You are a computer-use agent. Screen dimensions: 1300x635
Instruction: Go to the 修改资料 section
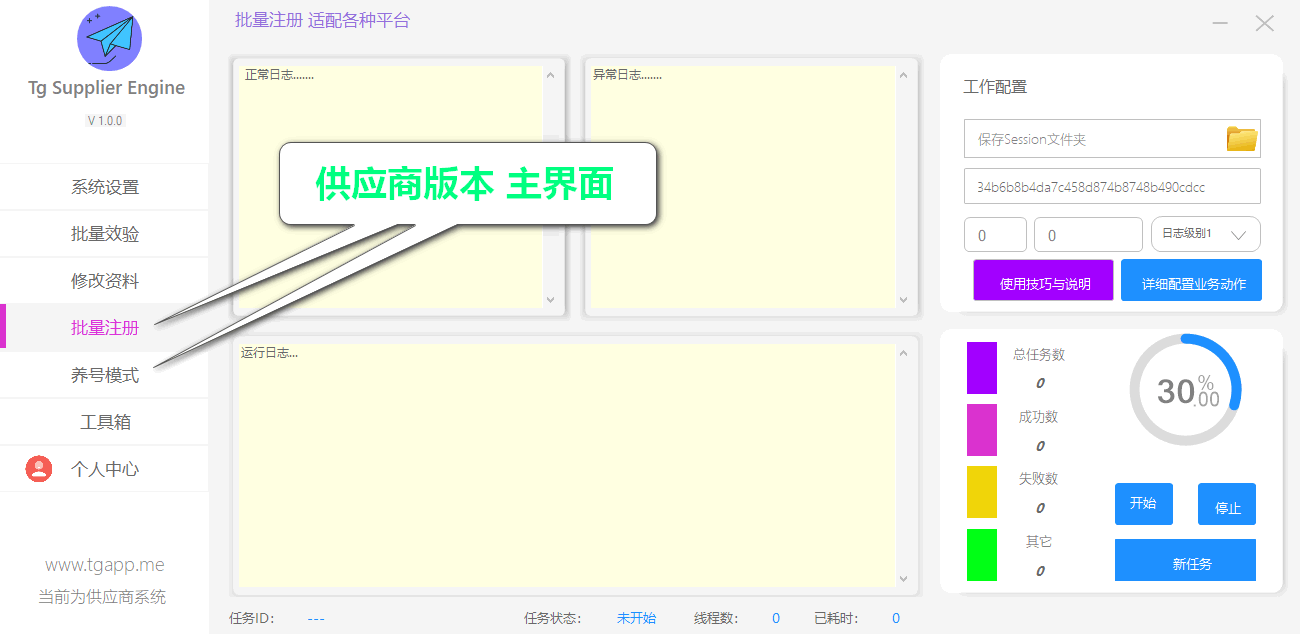105,281
